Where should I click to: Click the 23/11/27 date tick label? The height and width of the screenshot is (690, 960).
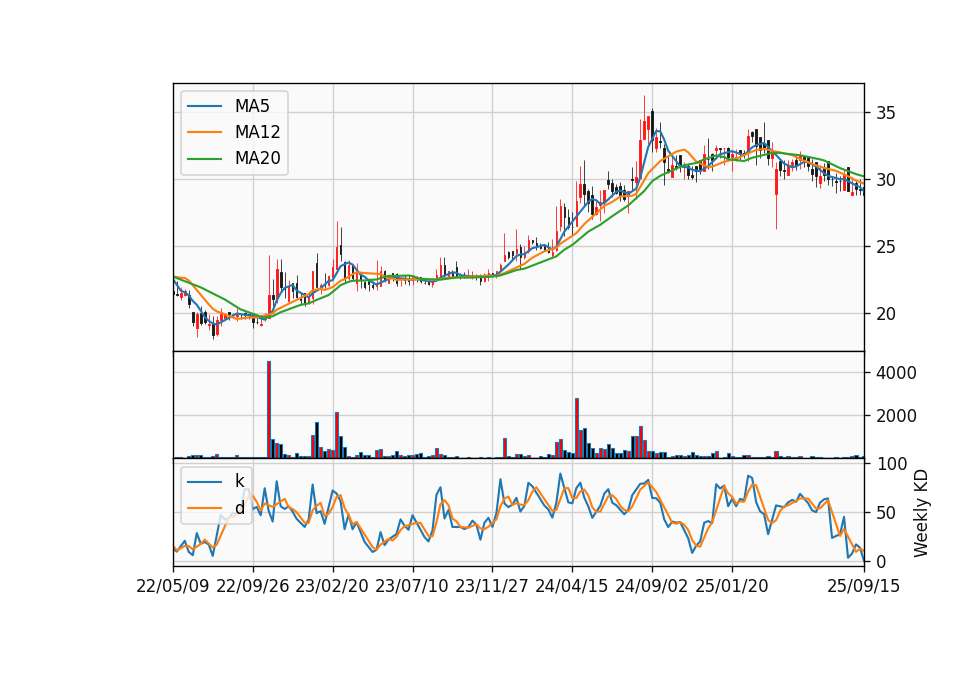pyautogui.click(x=492, y=586)
